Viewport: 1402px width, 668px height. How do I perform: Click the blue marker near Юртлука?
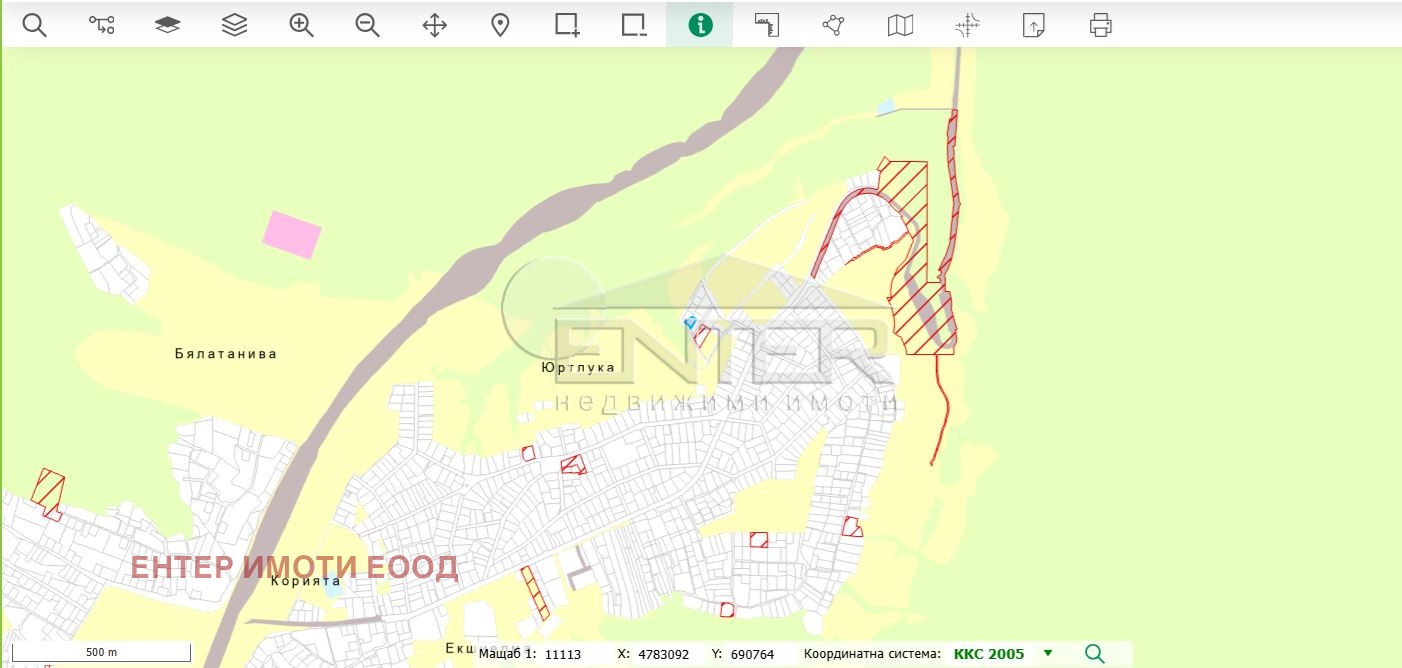pyautogui.click(x=690, y=322)
